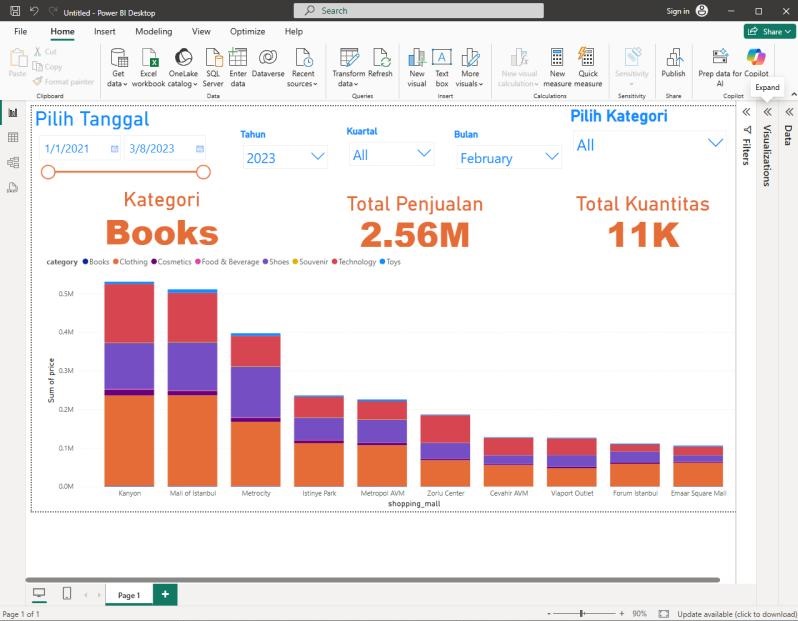Create a New measure
Image resolution: width=798 pixels, height=621 pixels.
click(x=557, y=58)
